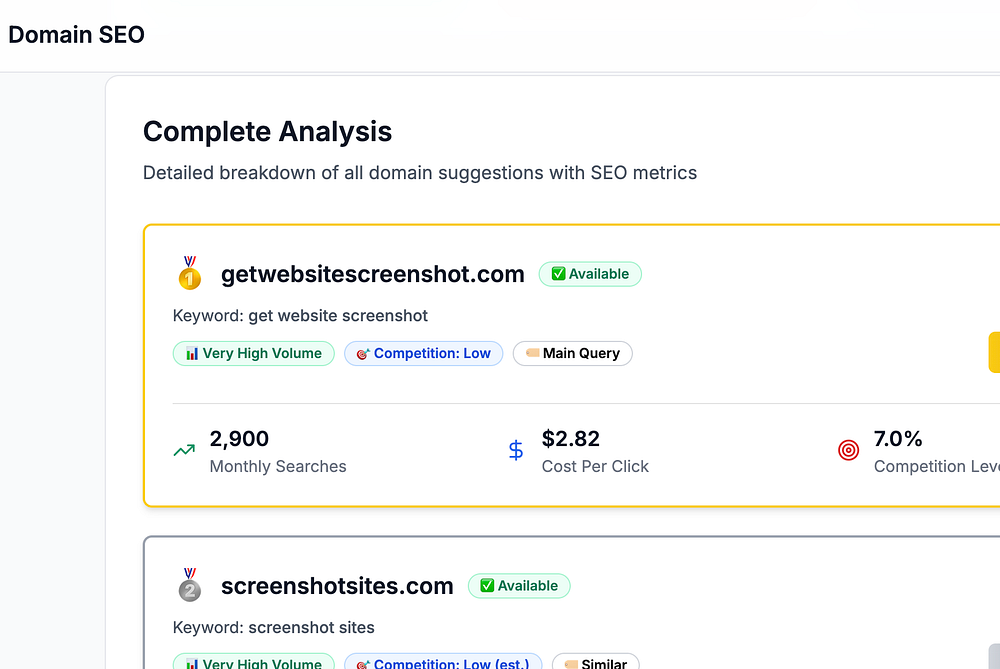Viewport: 1000px width, 669px height.
Task: Click the "Keyword: get website screenshot" text
Action: tap(300, 316)
